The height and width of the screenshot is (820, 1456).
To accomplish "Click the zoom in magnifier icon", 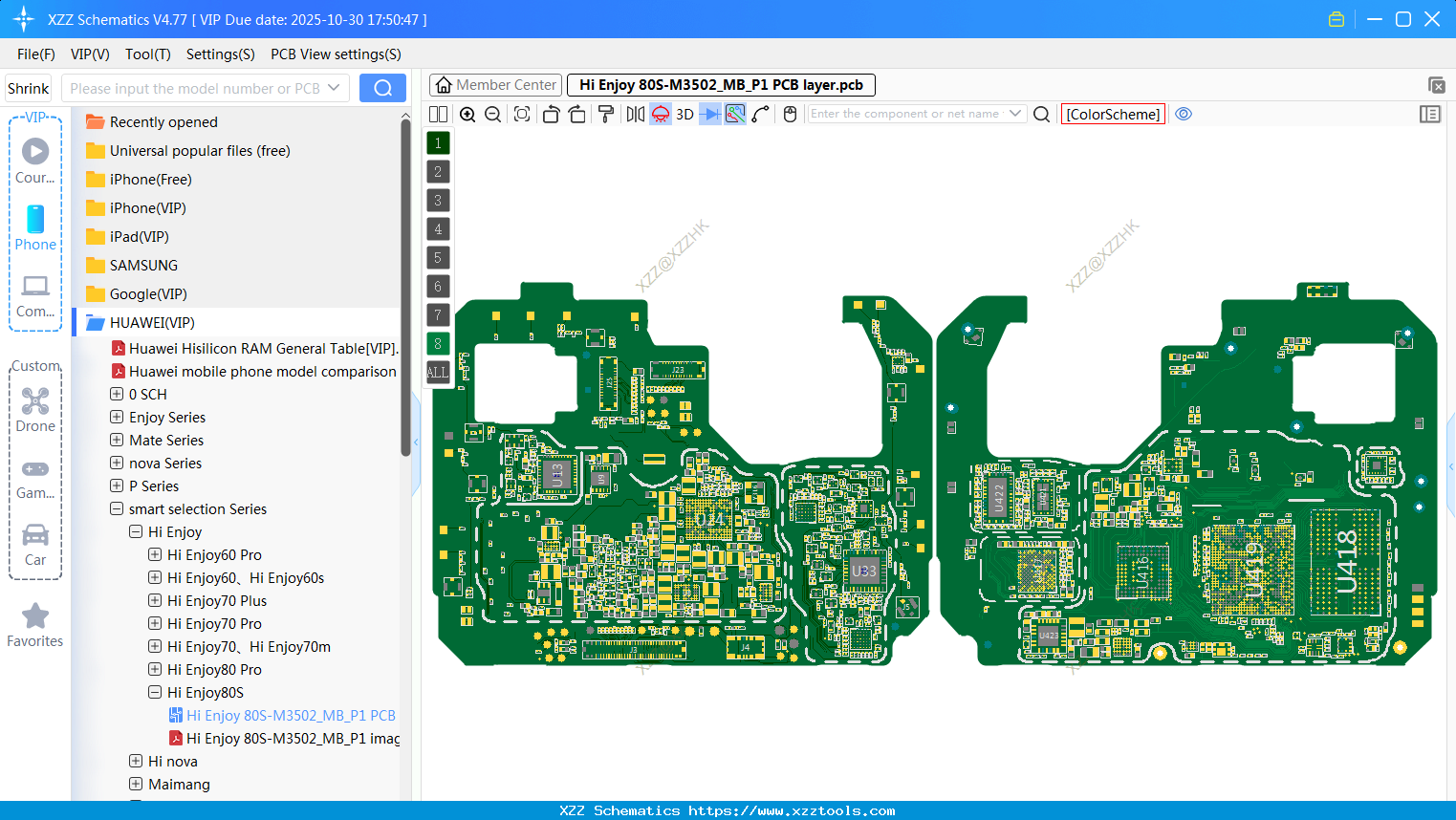I will point(467,115).
